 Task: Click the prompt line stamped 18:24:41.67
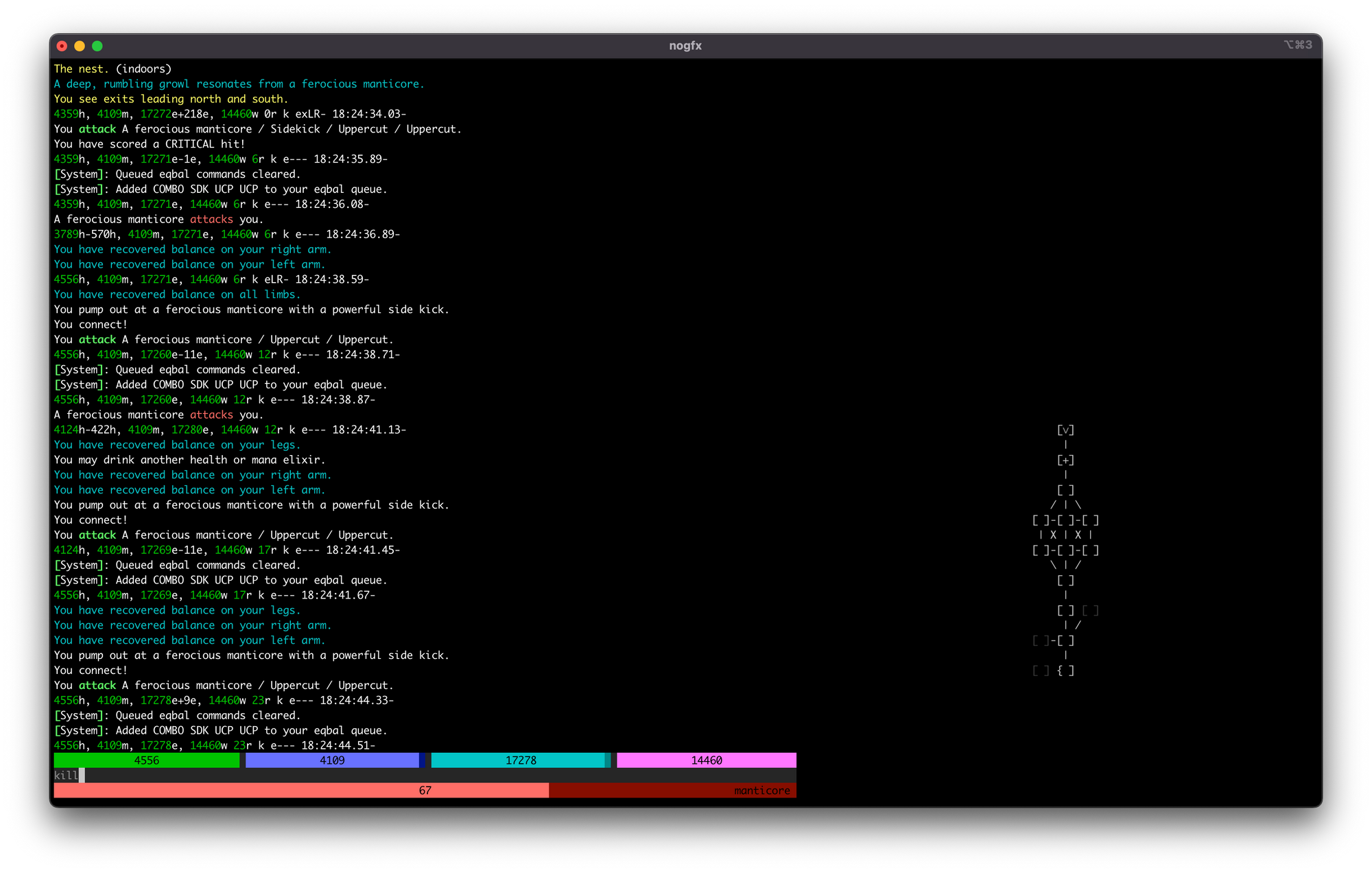[215, 596]
